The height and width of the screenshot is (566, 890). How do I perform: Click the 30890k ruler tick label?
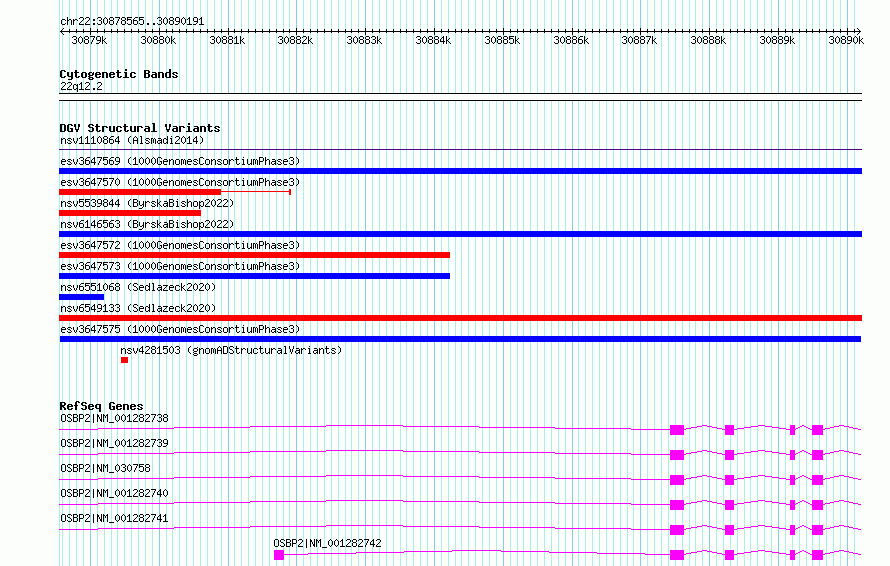click(846, 40)
